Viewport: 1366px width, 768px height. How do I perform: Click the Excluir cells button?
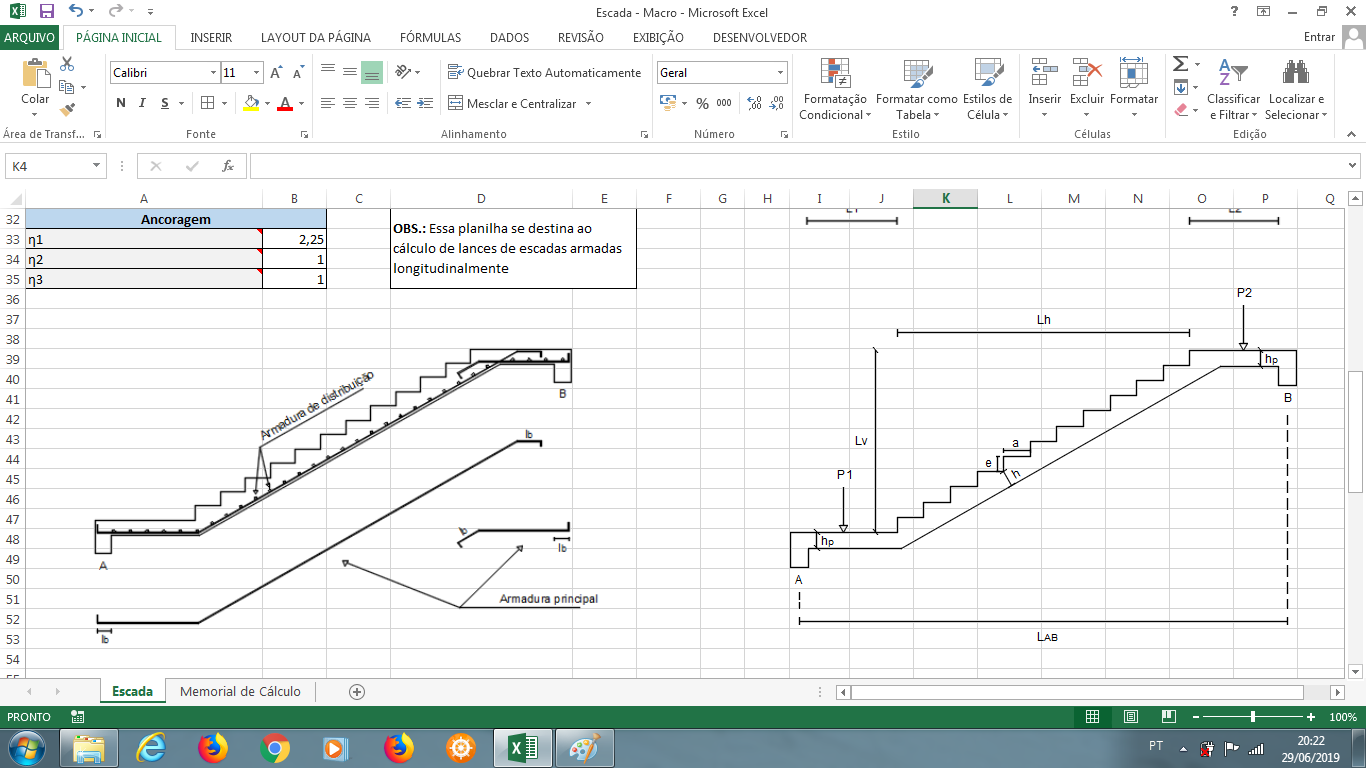(1087, 89)
